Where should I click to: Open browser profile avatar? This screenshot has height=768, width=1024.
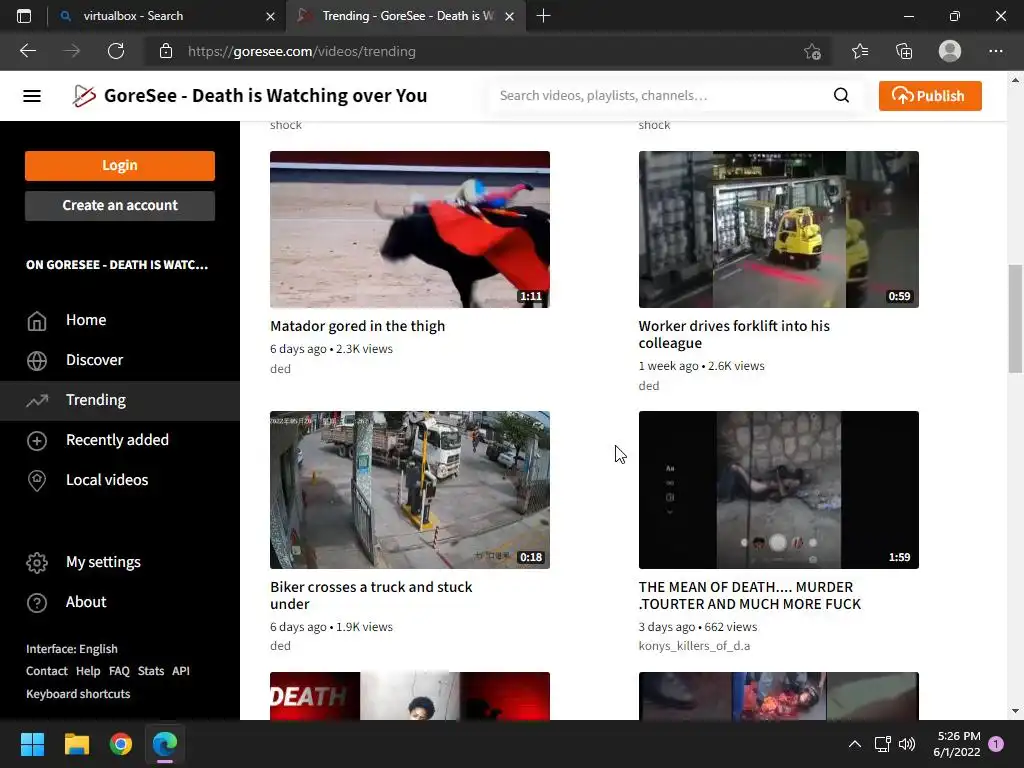click(950, 51)
